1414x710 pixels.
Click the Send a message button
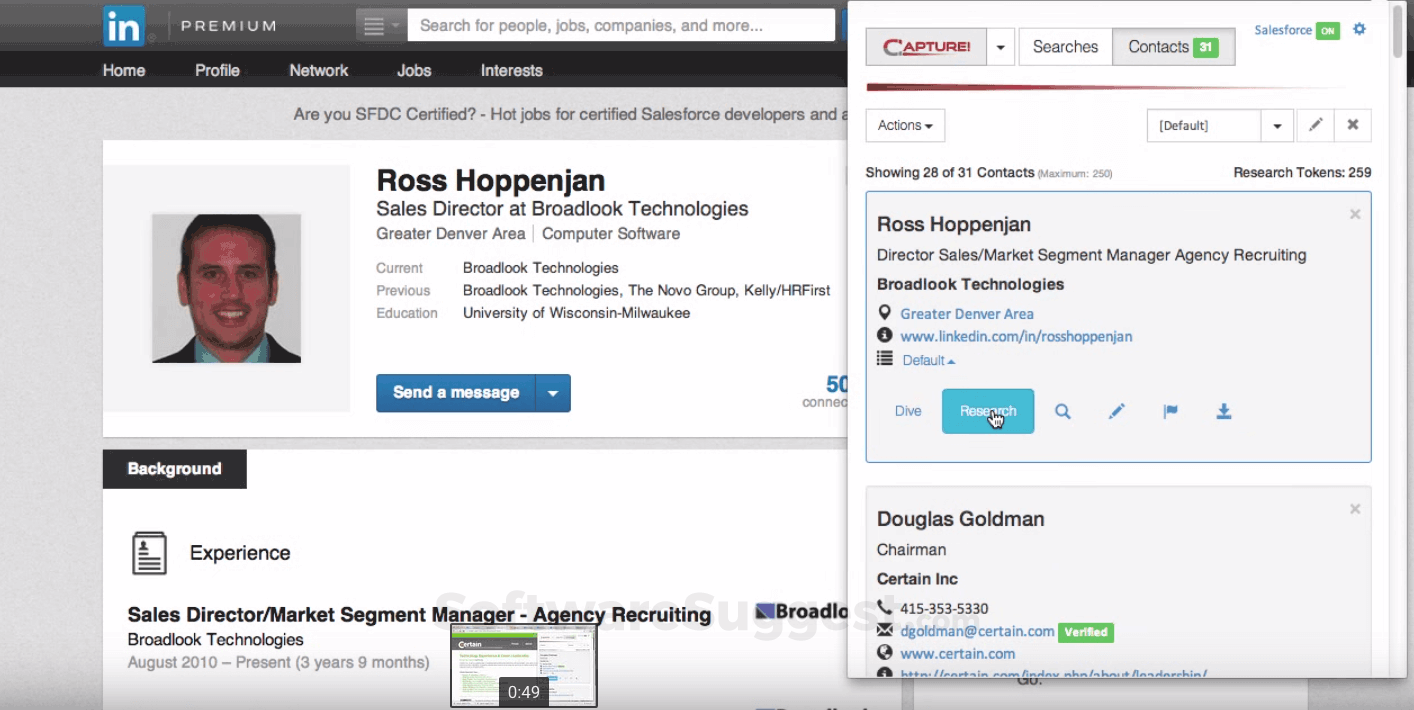(x=455, y=392)
